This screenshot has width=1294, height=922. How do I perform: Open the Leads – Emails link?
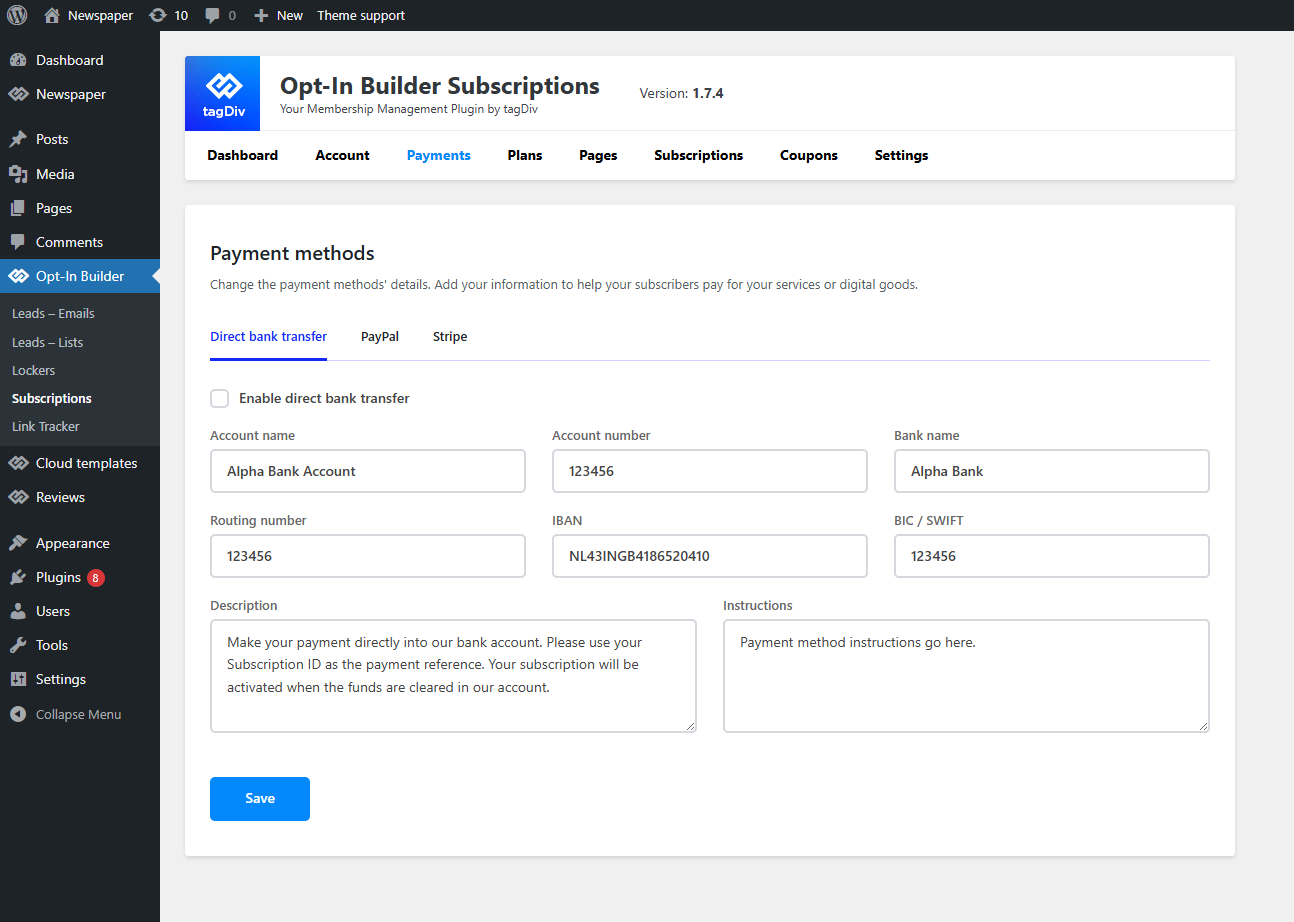coord(53,313)
